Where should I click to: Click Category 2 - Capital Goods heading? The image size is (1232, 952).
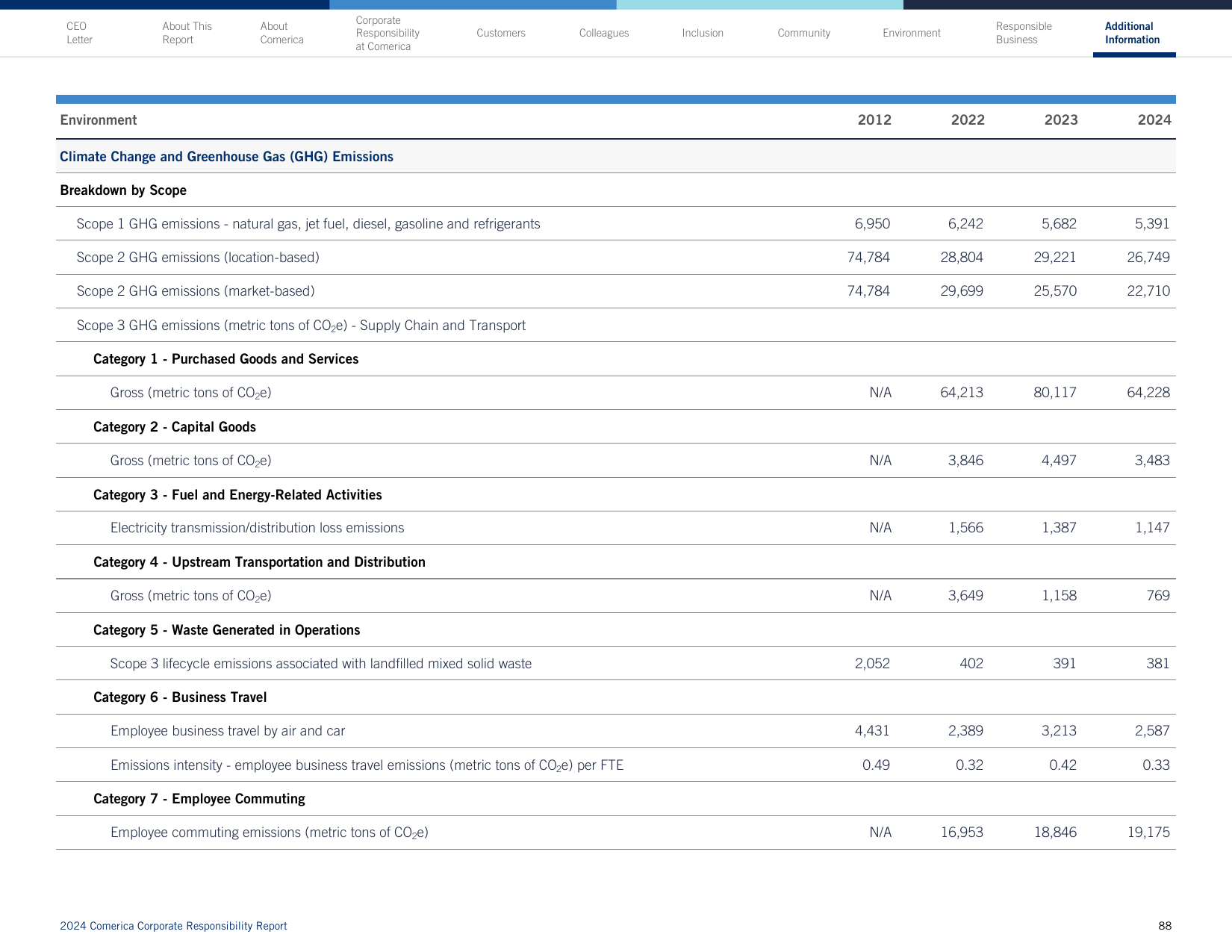[x=175, y=427]
